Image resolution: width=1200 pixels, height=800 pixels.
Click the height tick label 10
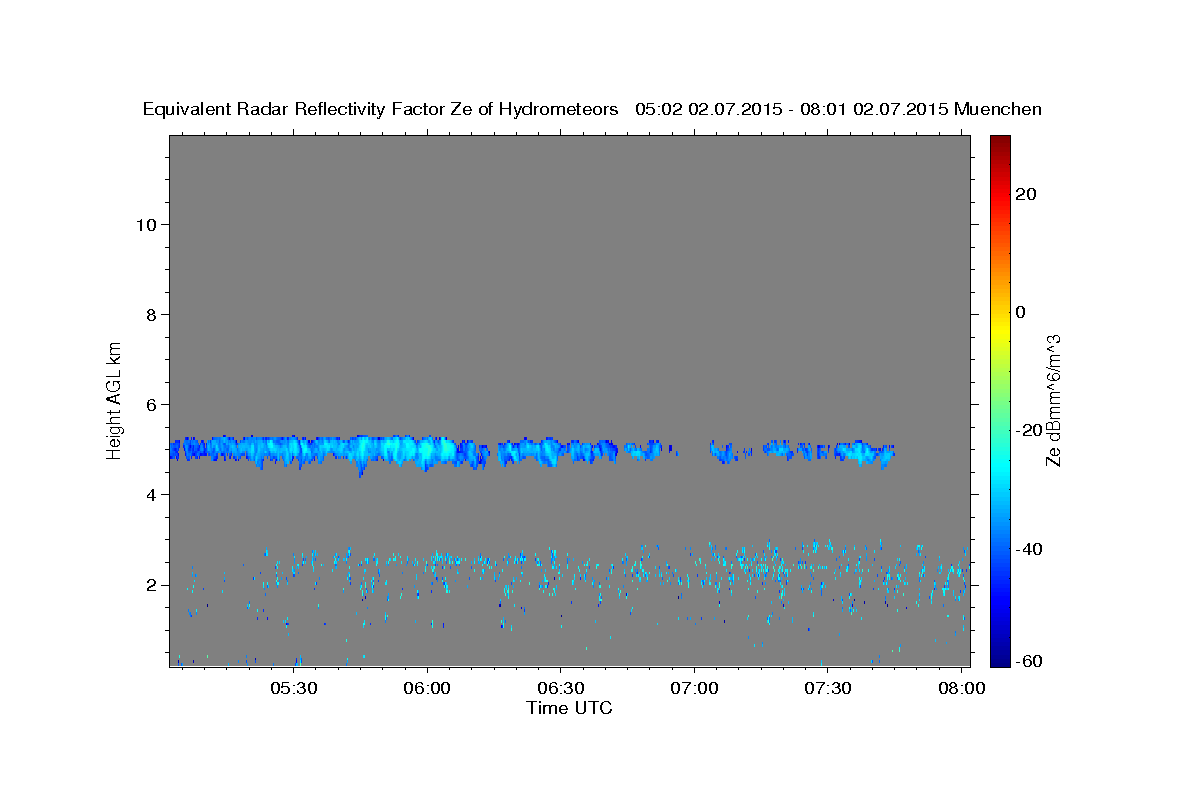click(146, 225)
